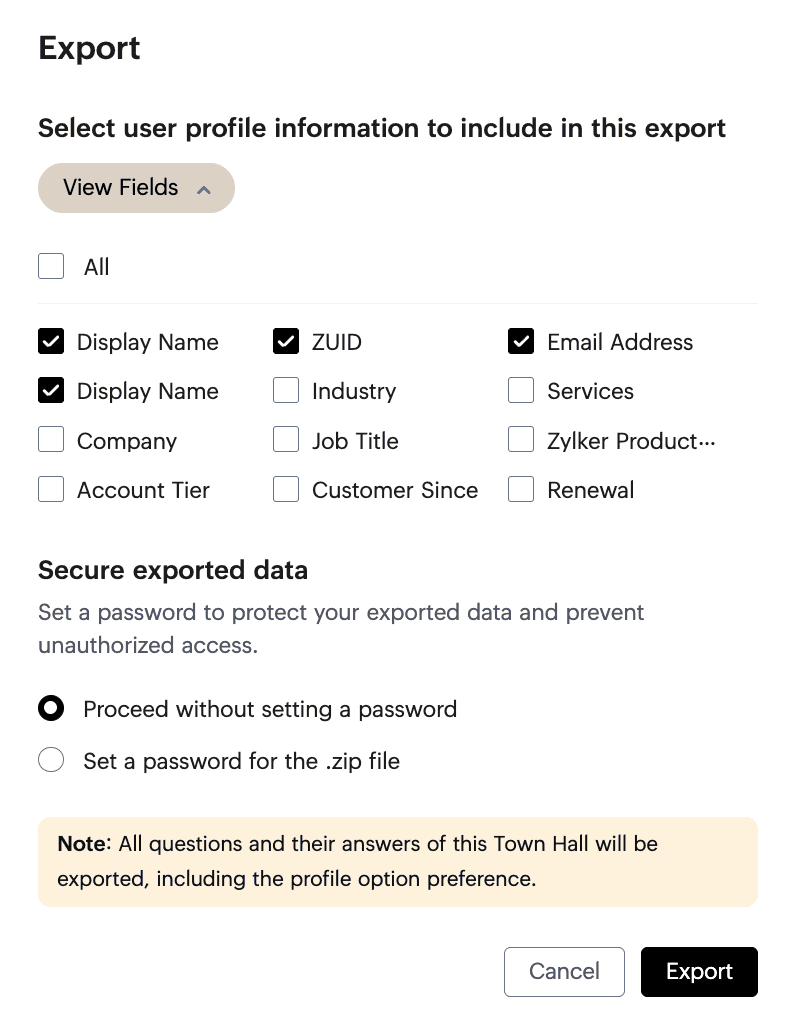Click the Note about Town Hall export
Image resolution: width=794 pixels, height=1020 pixels.
point(397,862)
